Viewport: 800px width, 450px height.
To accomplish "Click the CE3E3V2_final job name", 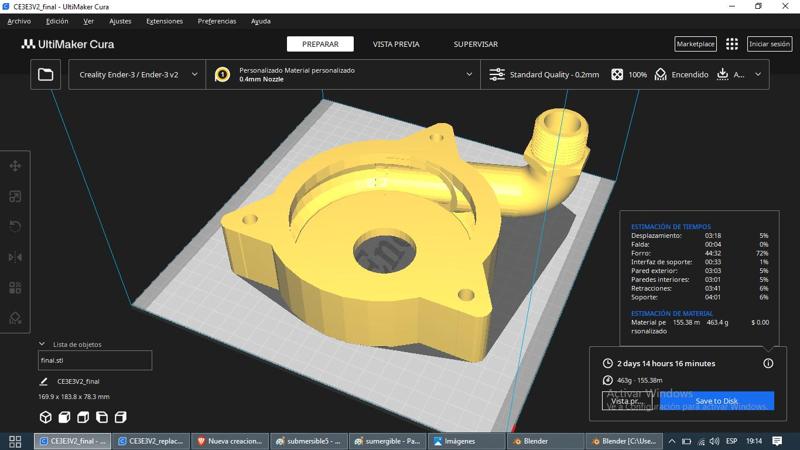I will coord(78,381).
